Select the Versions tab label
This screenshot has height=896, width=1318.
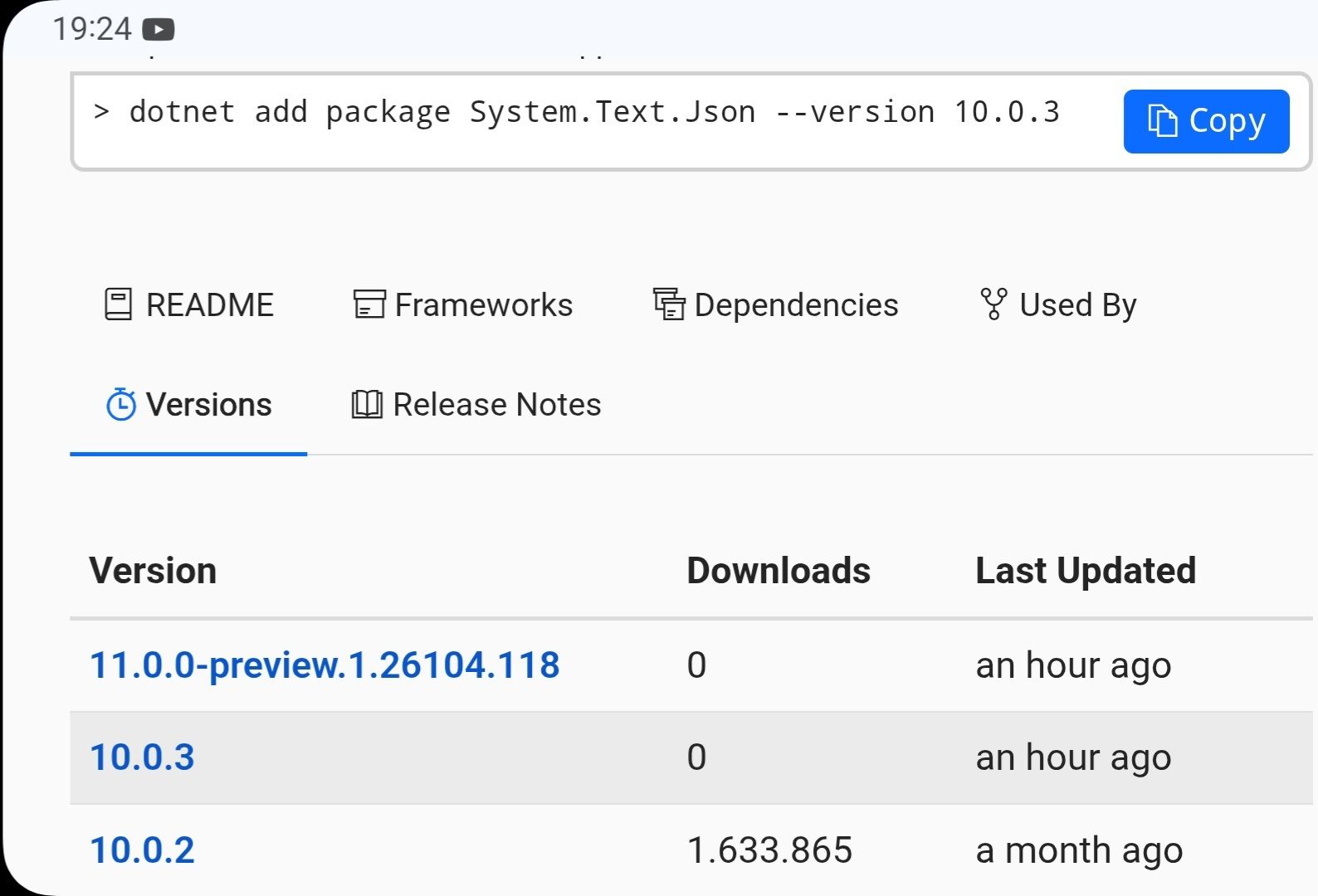tap(208, 405)
